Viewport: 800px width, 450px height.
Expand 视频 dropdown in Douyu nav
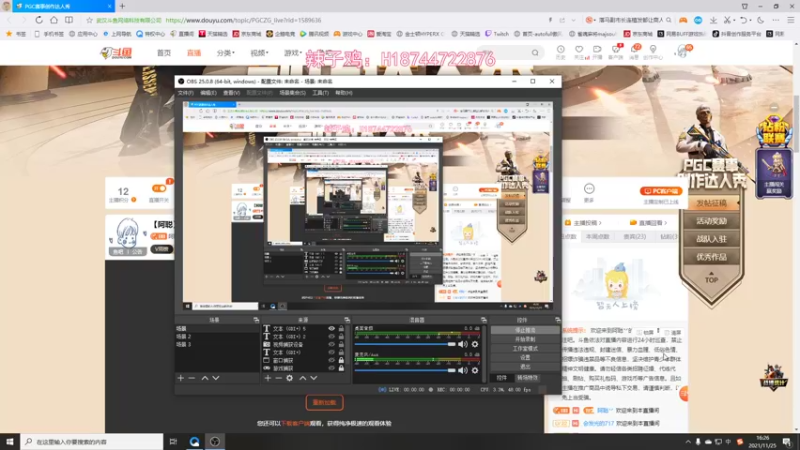click(259, 53)
